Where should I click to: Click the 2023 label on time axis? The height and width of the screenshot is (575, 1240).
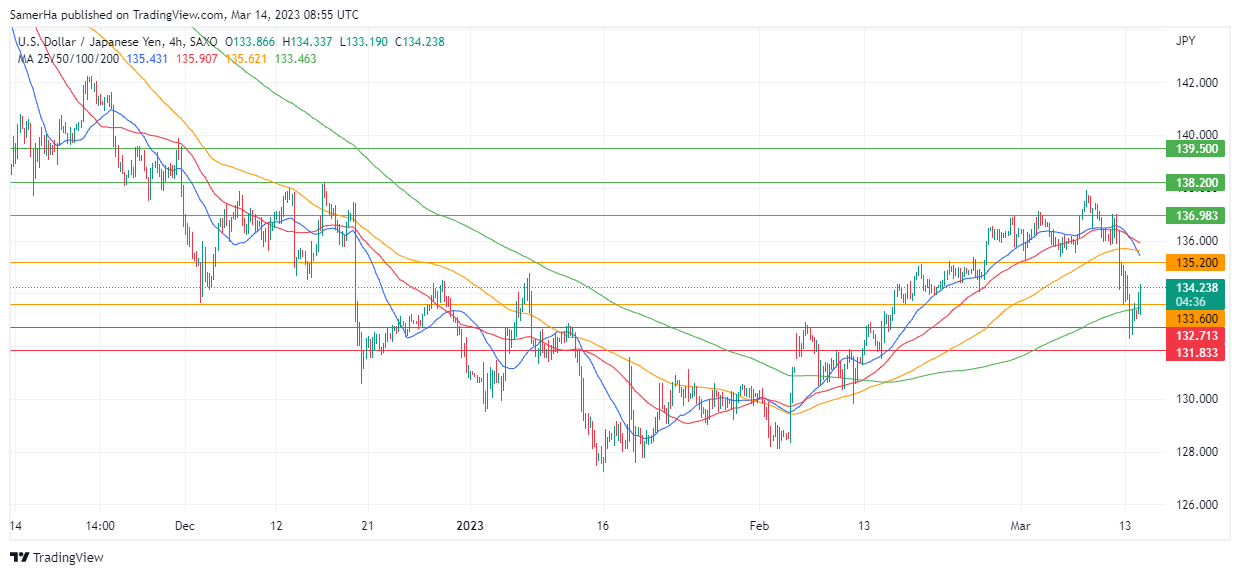click(x=469, y=525)
